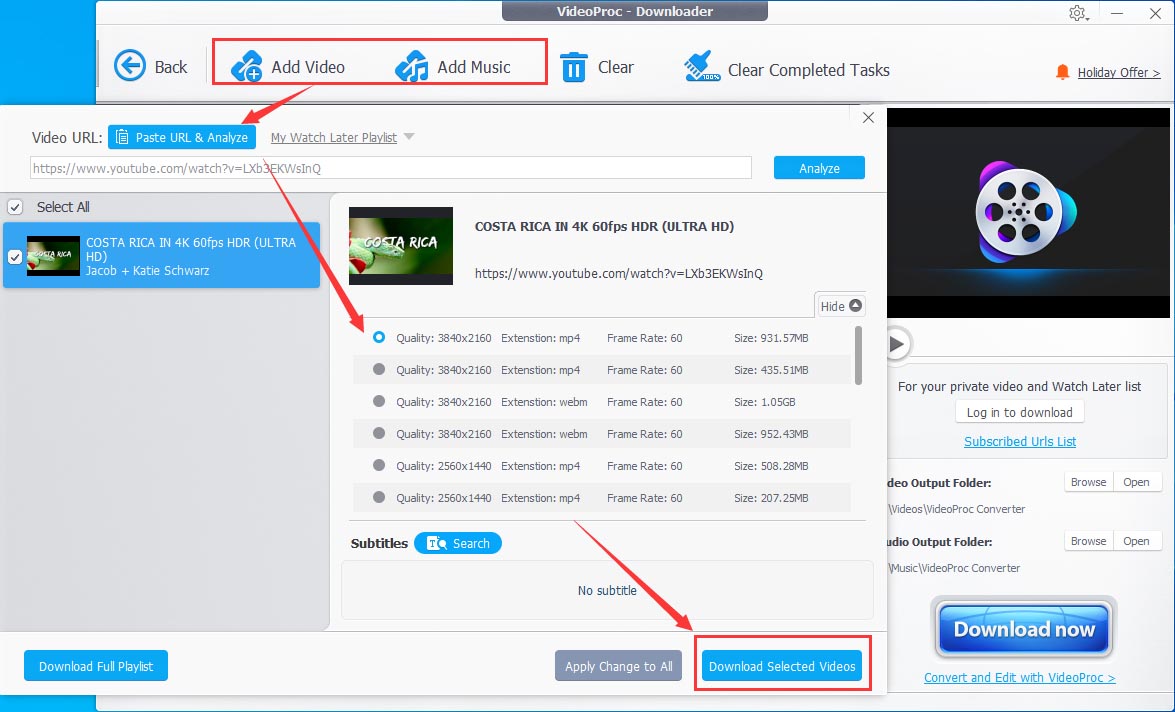Open the Video Output Folder
This screenshot has height=712, width=1175.
(1136, 482)
